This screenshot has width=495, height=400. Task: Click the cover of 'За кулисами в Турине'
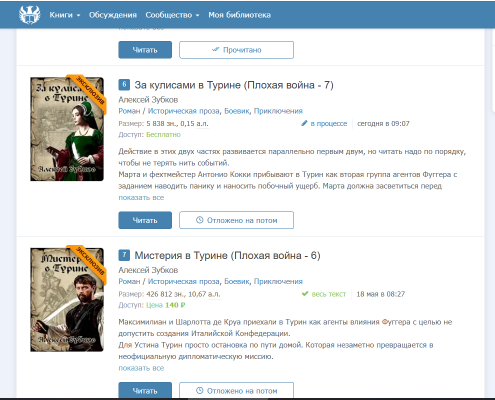click(67, 129)
